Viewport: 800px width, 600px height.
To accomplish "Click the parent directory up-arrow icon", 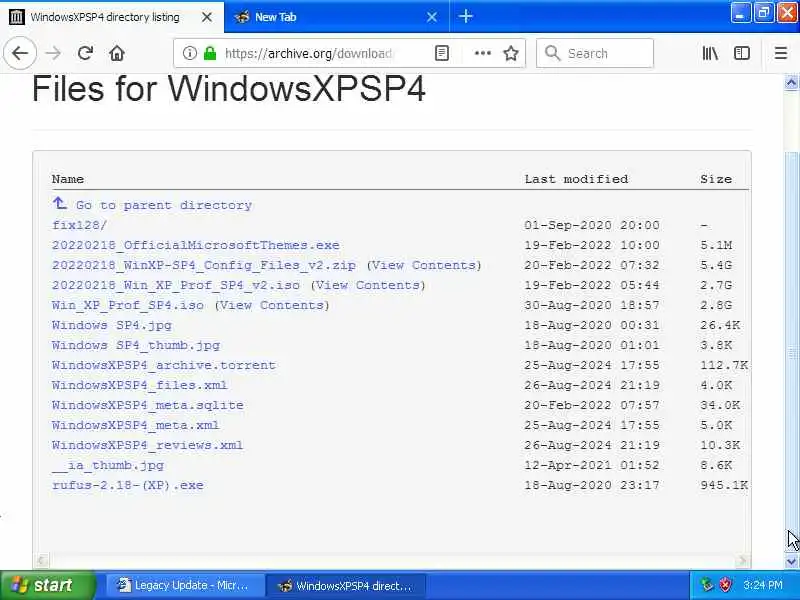I will [60, 204].
